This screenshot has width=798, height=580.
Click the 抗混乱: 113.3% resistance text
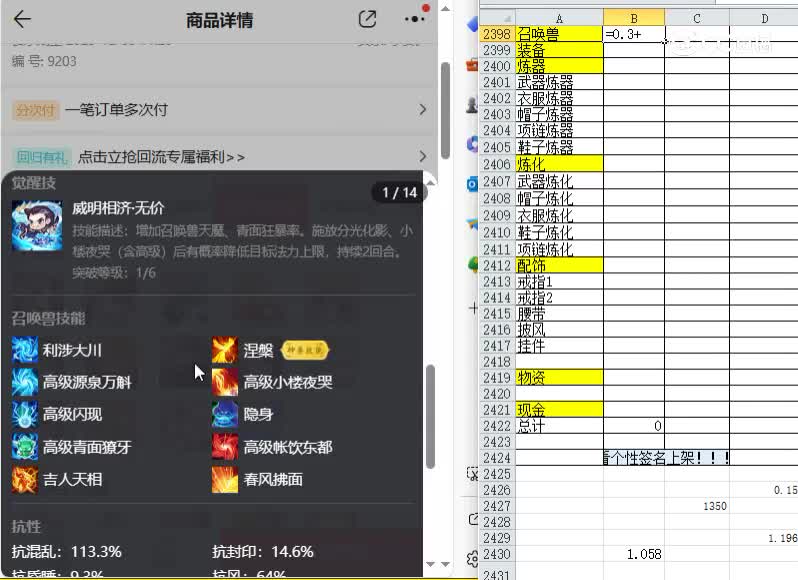67,552
